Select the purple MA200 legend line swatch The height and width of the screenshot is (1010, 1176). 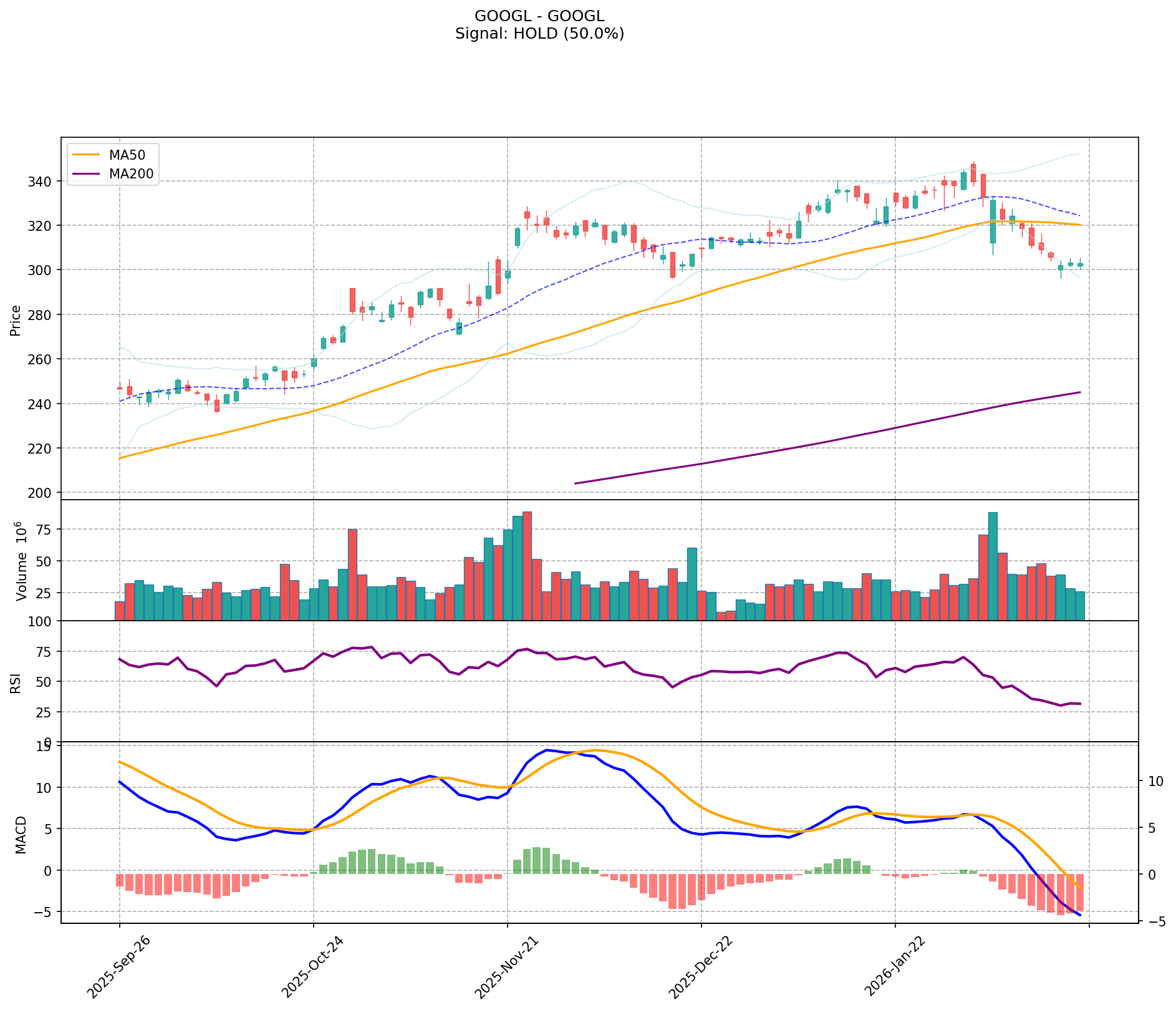[x=87, y=174]
